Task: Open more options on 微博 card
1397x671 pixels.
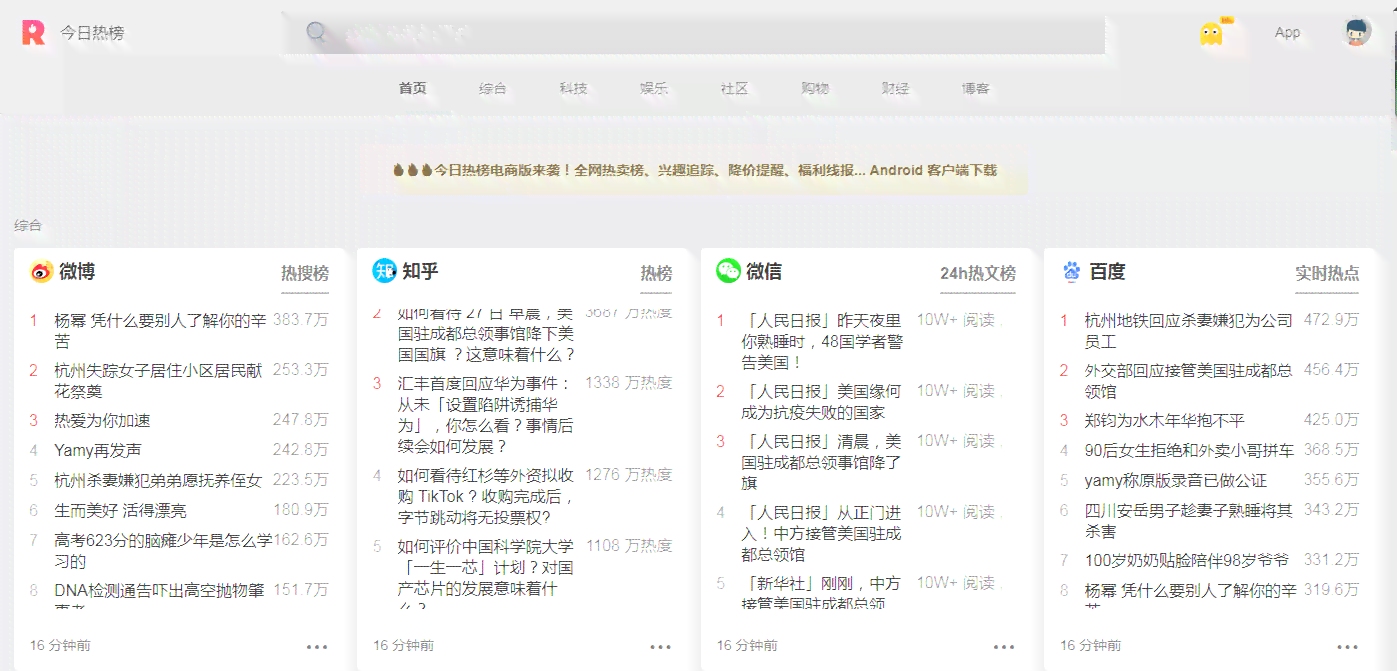Action: click(x=317, y=646)
